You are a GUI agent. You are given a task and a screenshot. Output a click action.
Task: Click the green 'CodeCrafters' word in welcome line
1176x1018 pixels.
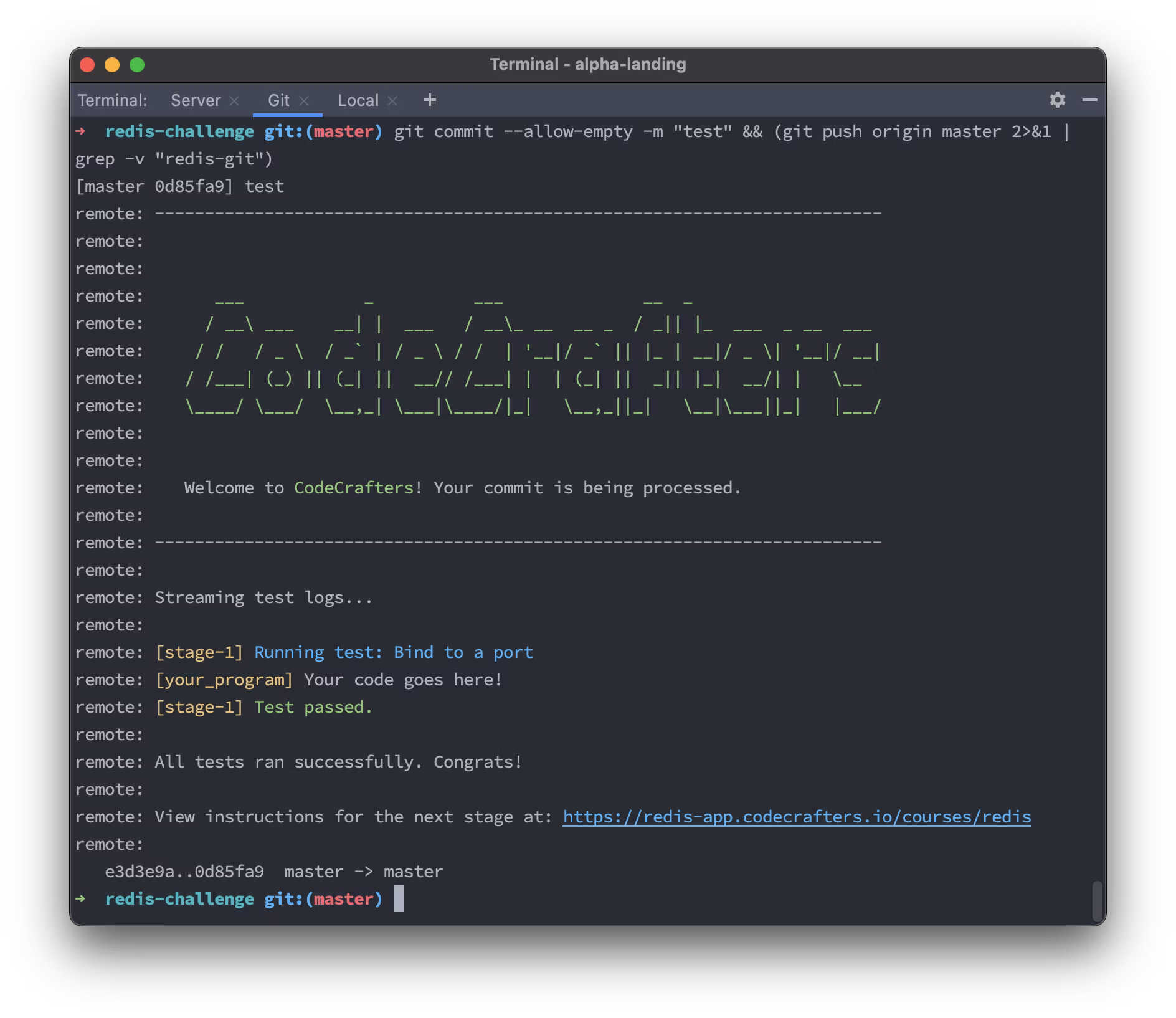(354, 488)
